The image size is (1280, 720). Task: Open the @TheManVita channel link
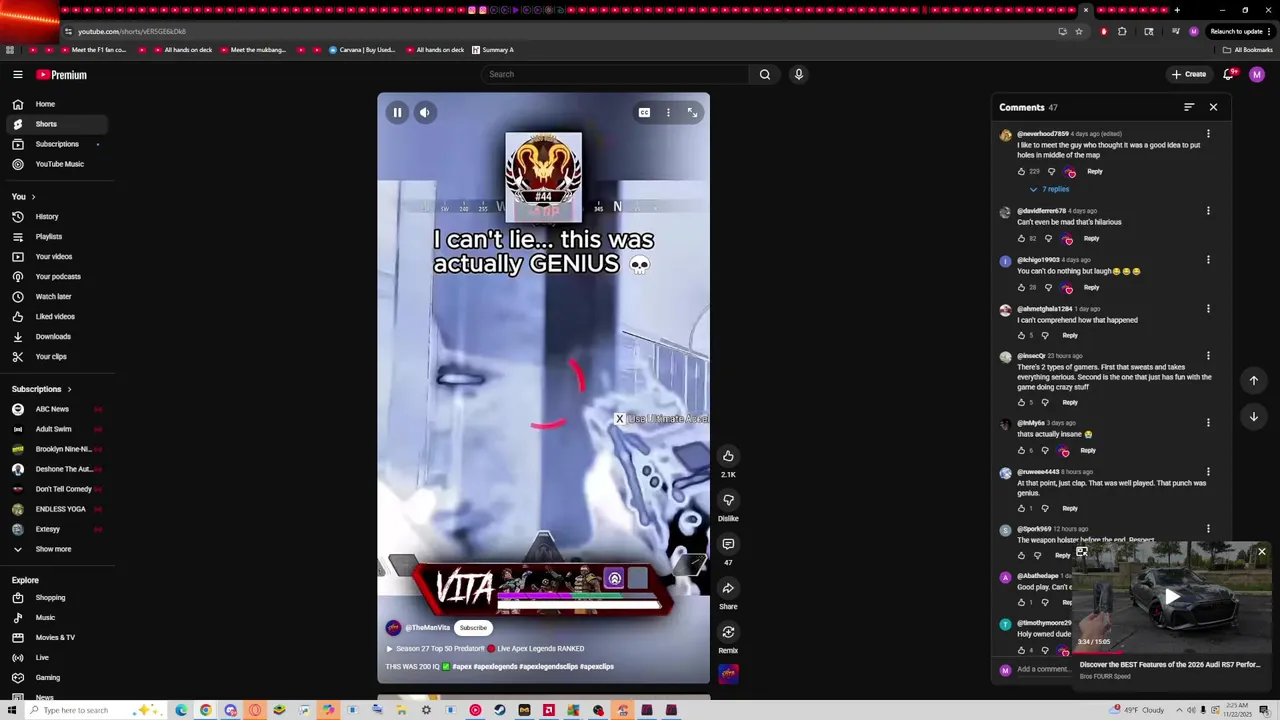coord(427,628)
